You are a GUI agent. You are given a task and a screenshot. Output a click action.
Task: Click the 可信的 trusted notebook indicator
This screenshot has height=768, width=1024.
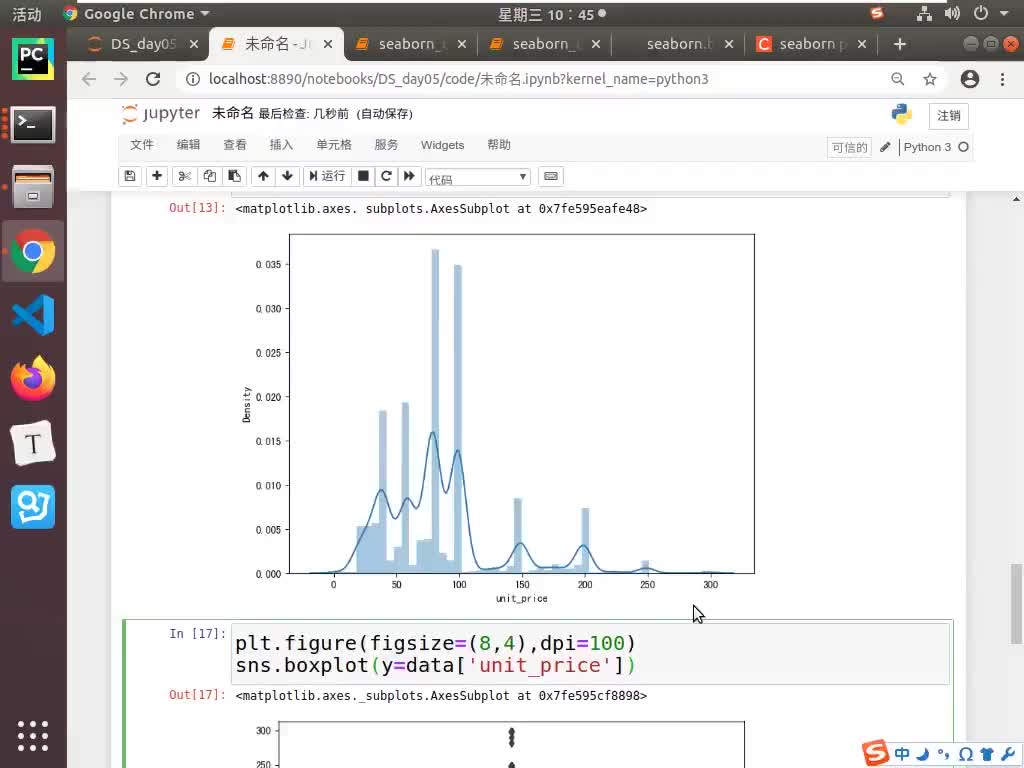pyautogui.click(x=849, y=148)
